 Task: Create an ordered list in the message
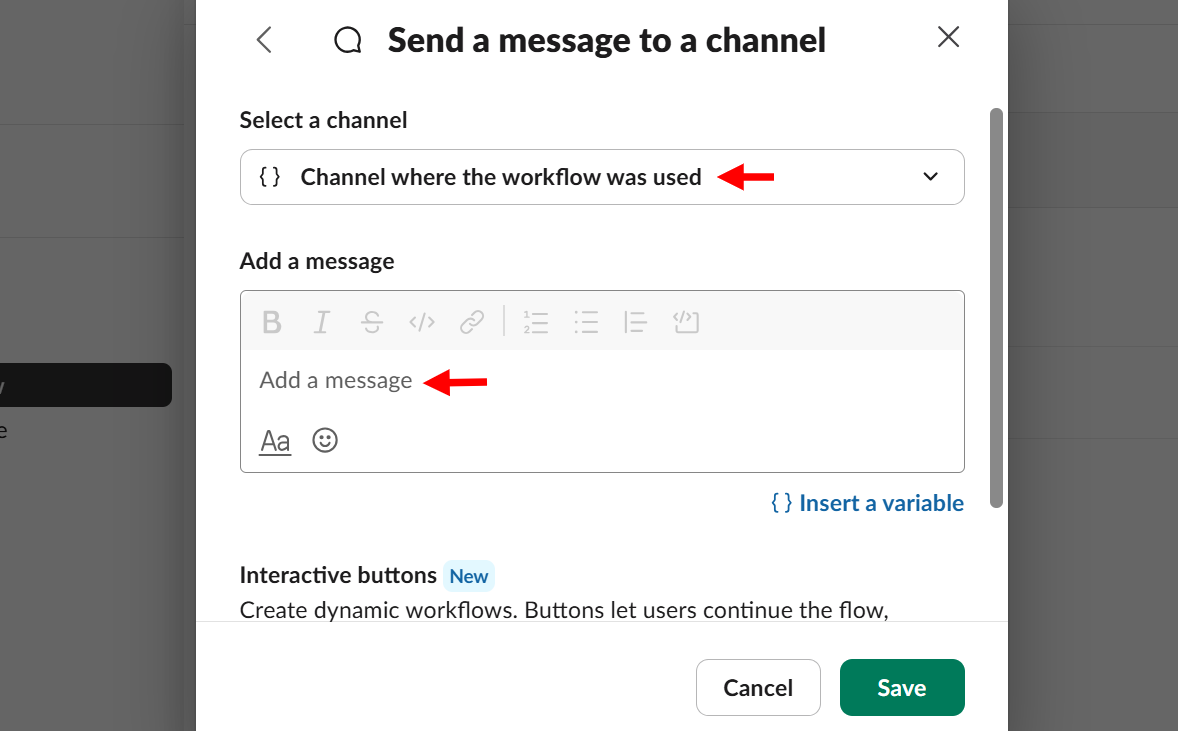[536, 322]
